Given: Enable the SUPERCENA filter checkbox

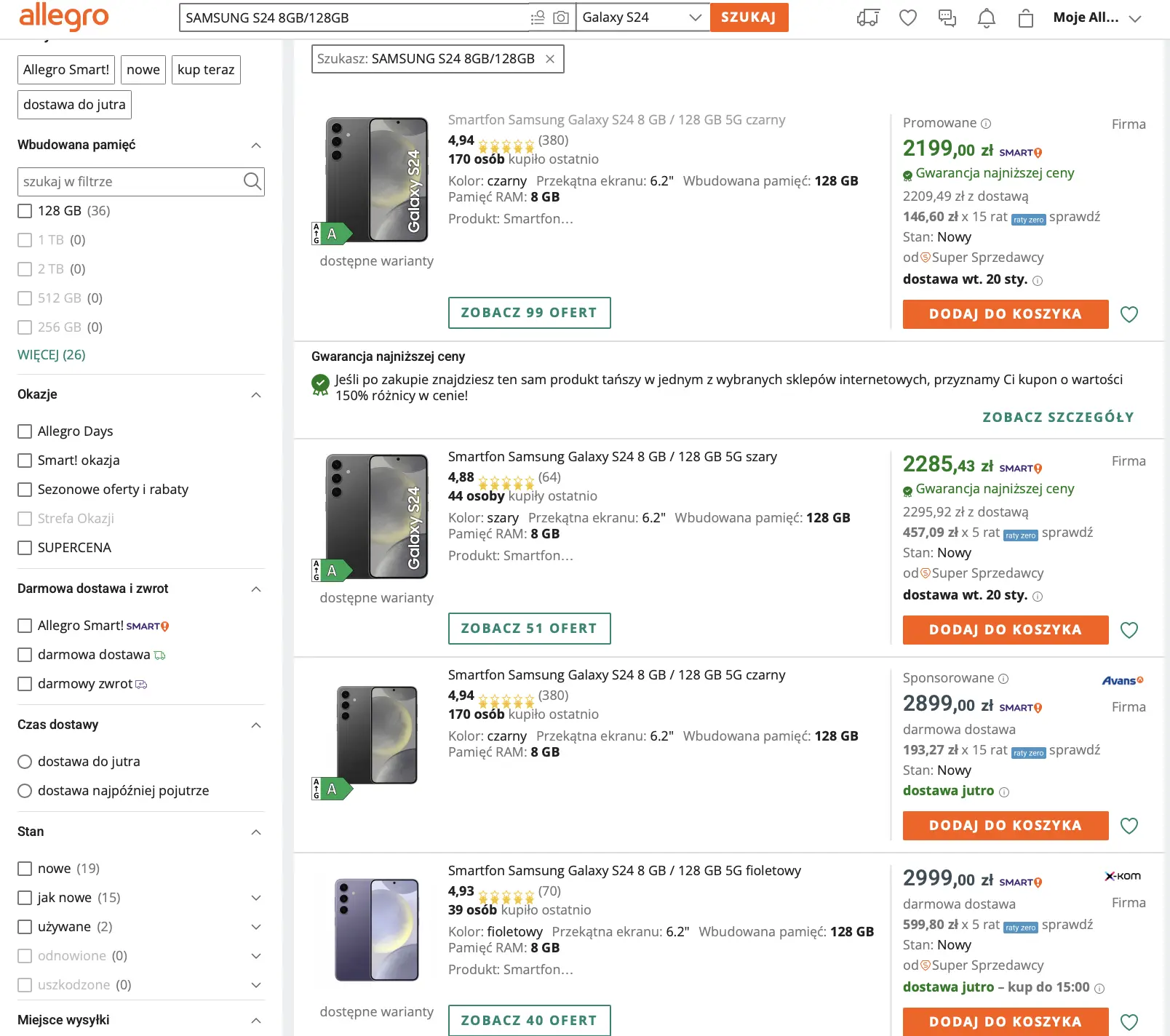Looking at the screenshot, I should [x=25, y=548].
